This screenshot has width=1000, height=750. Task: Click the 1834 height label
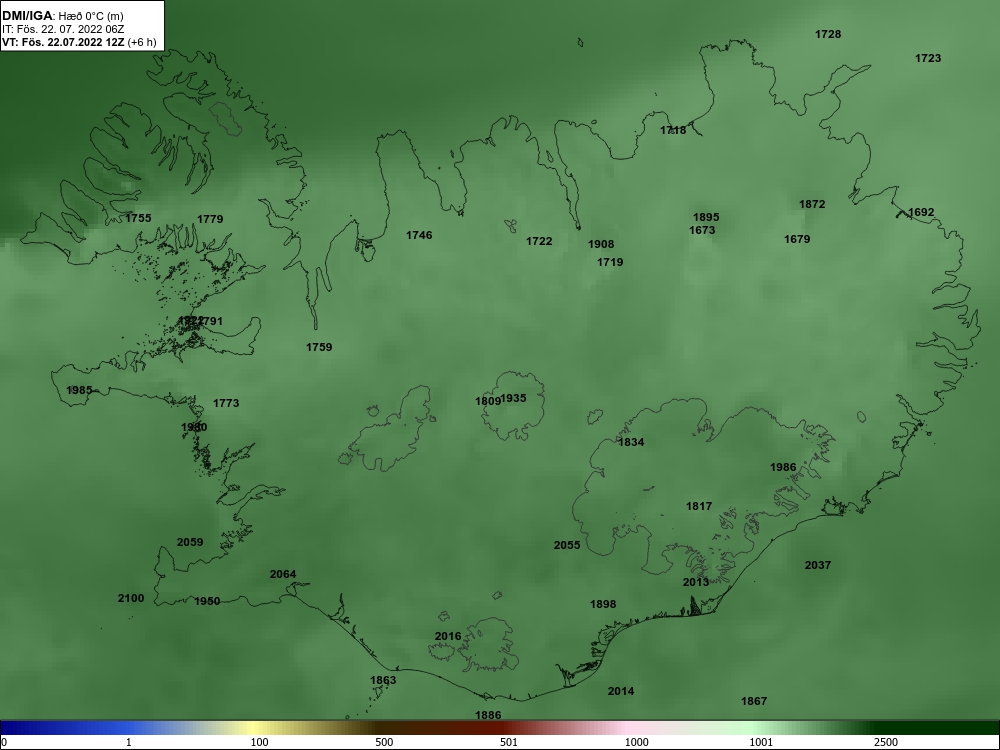(631, 442)
